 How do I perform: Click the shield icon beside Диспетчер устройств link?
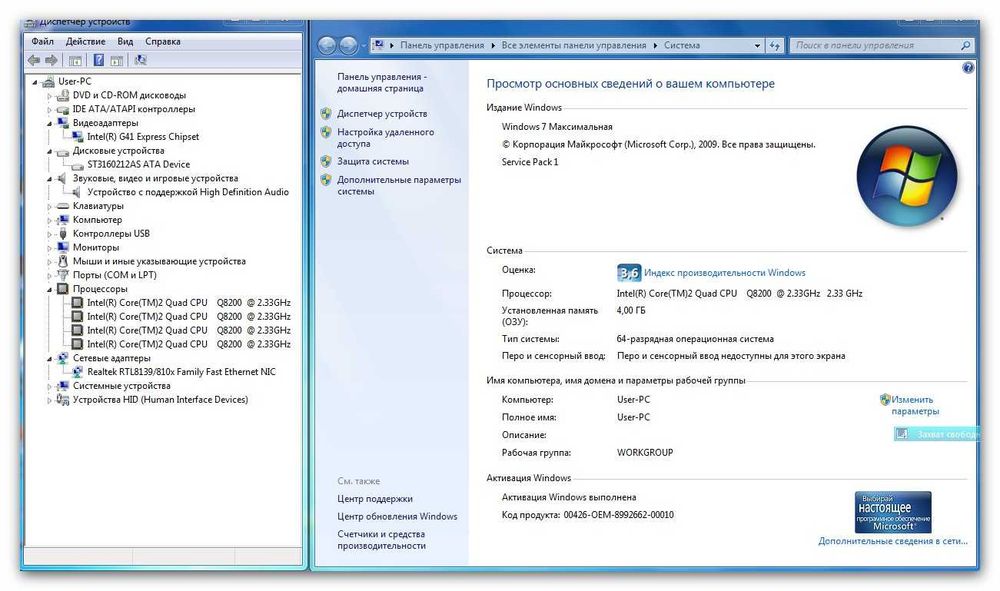click(327, 113)
